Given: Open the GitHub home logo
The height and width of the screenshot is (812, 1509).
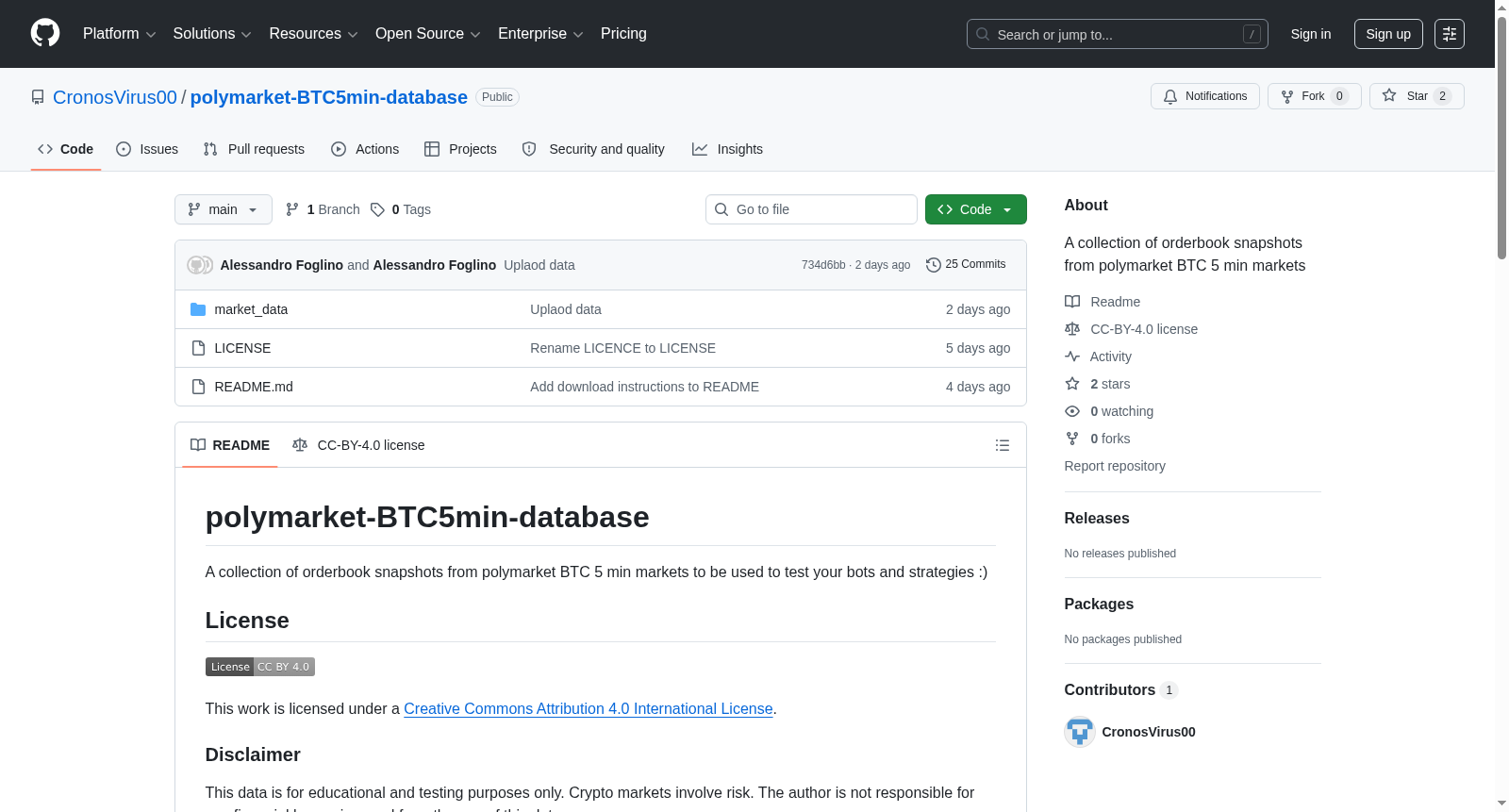Looking at the screenshot, I should pyautogui.click(x=45, y=33).
